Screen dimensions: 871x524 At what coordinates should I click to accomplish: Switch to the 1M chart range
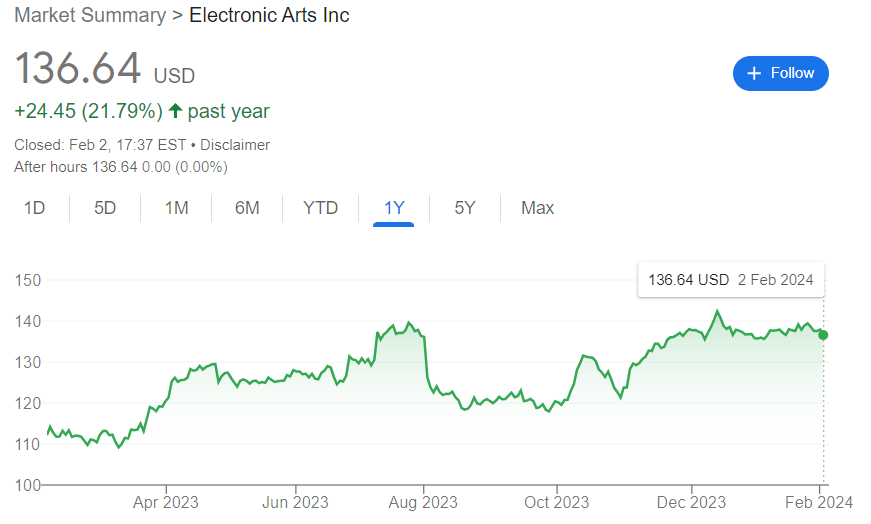176,208
